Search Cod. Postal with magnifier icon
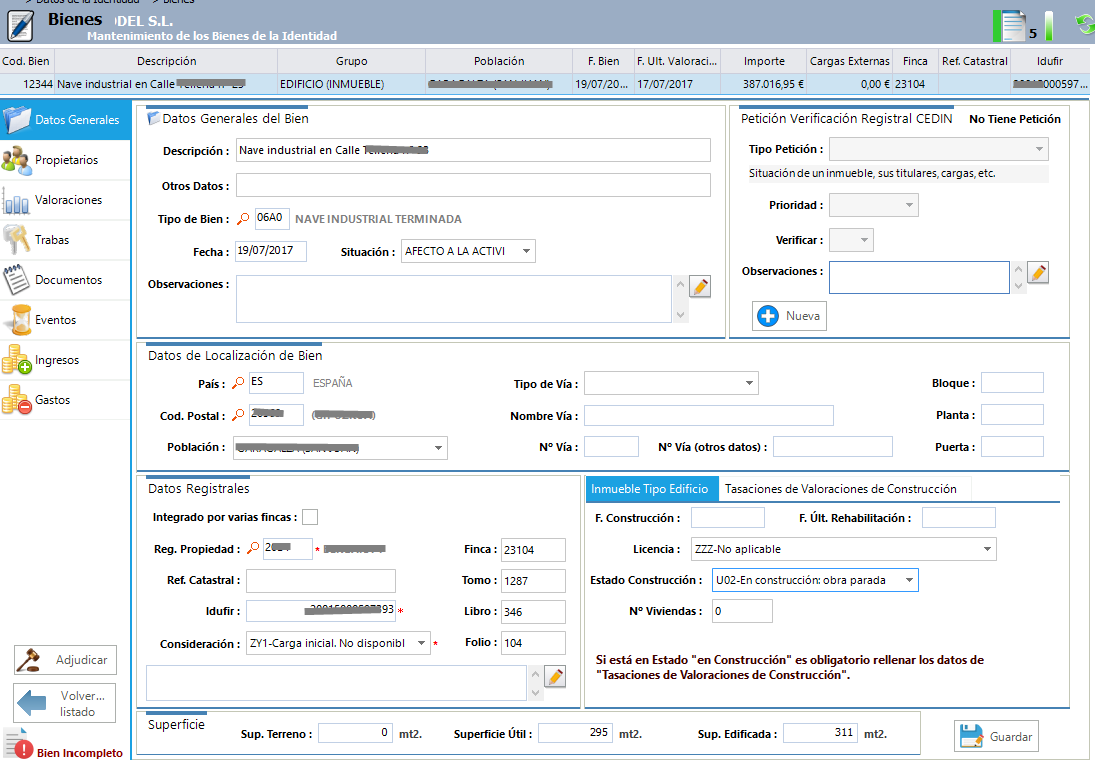Screen dimensions: 1095x764 [238, 415]
